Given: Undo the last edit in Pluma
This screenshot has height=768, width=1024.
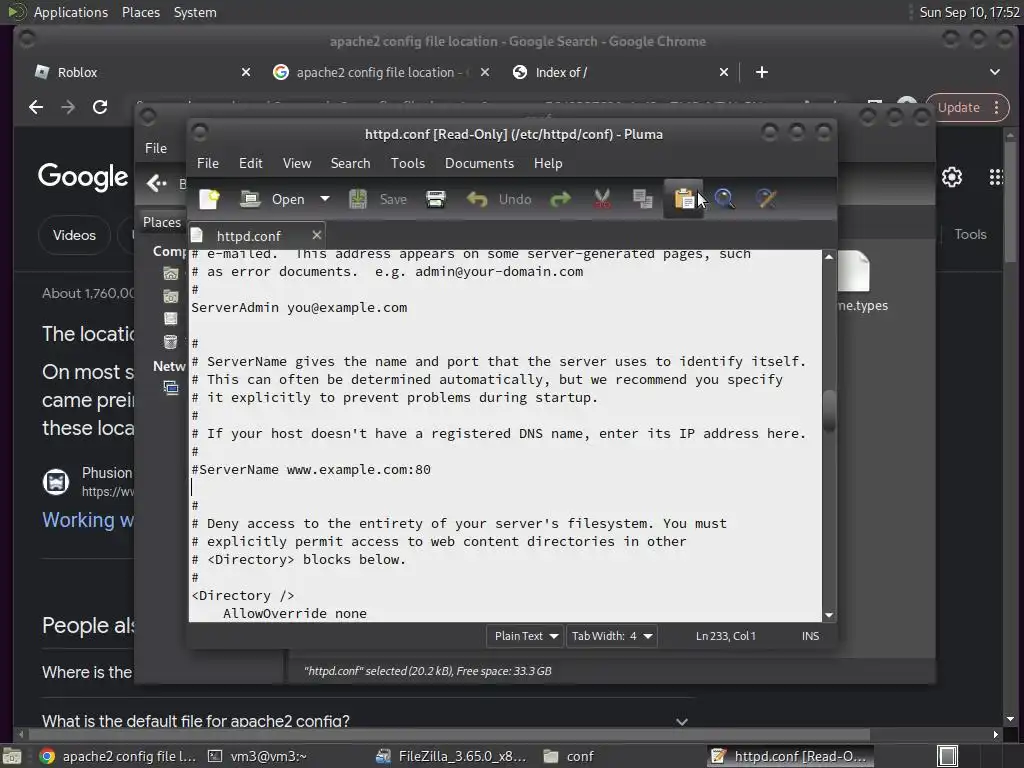Looking at the screenshot, I should coord(499,199).
